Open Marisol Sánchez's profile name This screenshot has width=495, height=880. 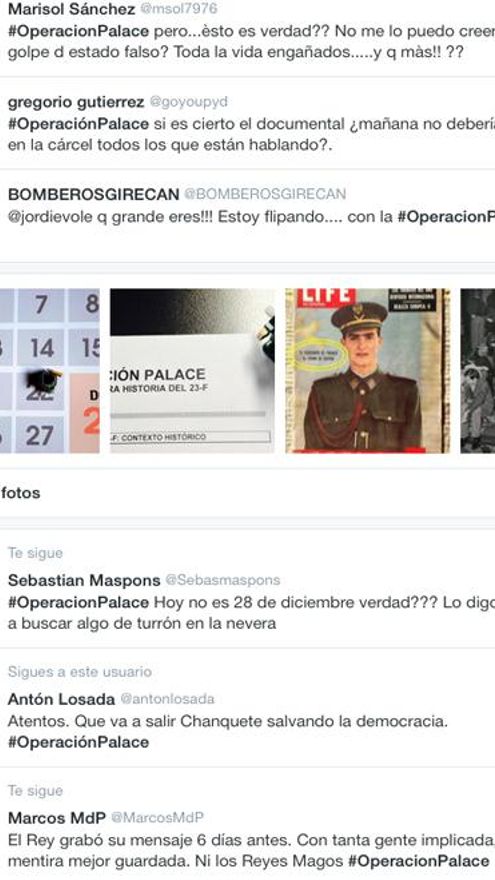(x=72, y=10)
